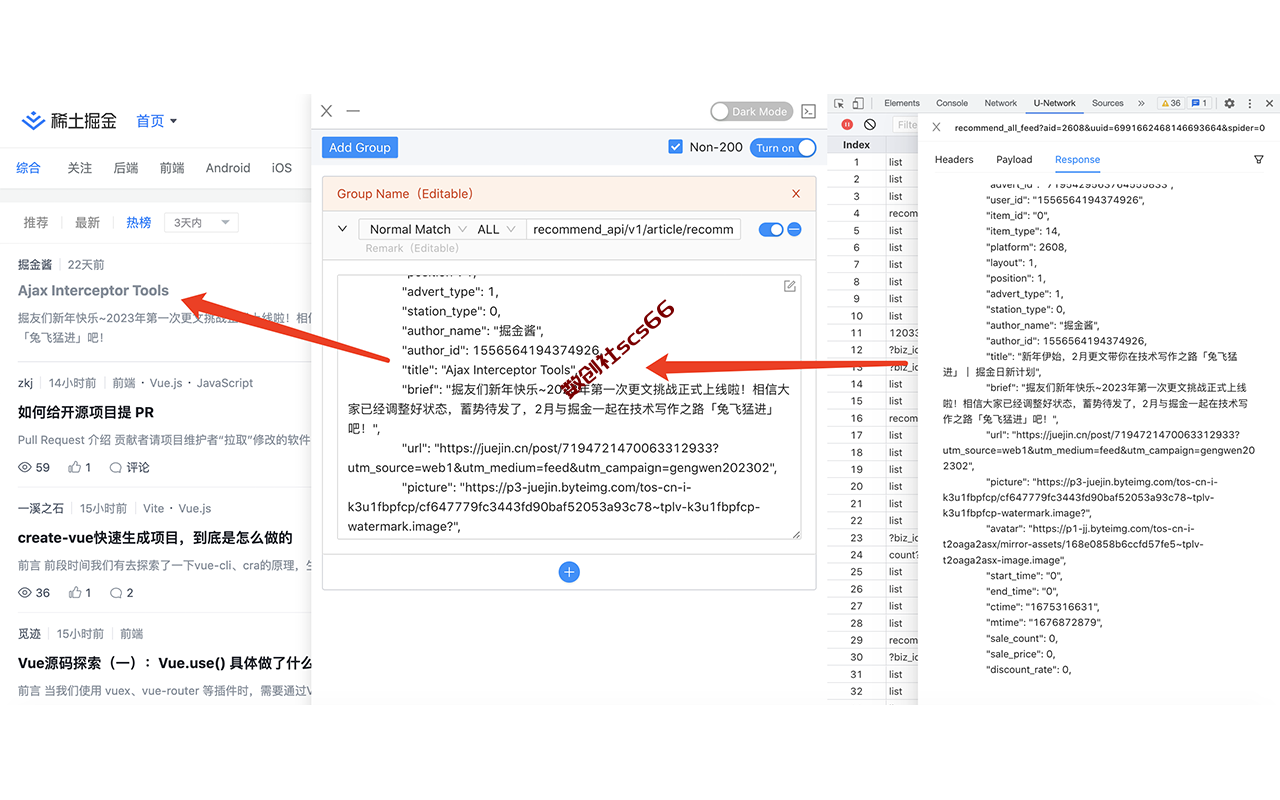Select the 综合 category tab

[28, 168]
